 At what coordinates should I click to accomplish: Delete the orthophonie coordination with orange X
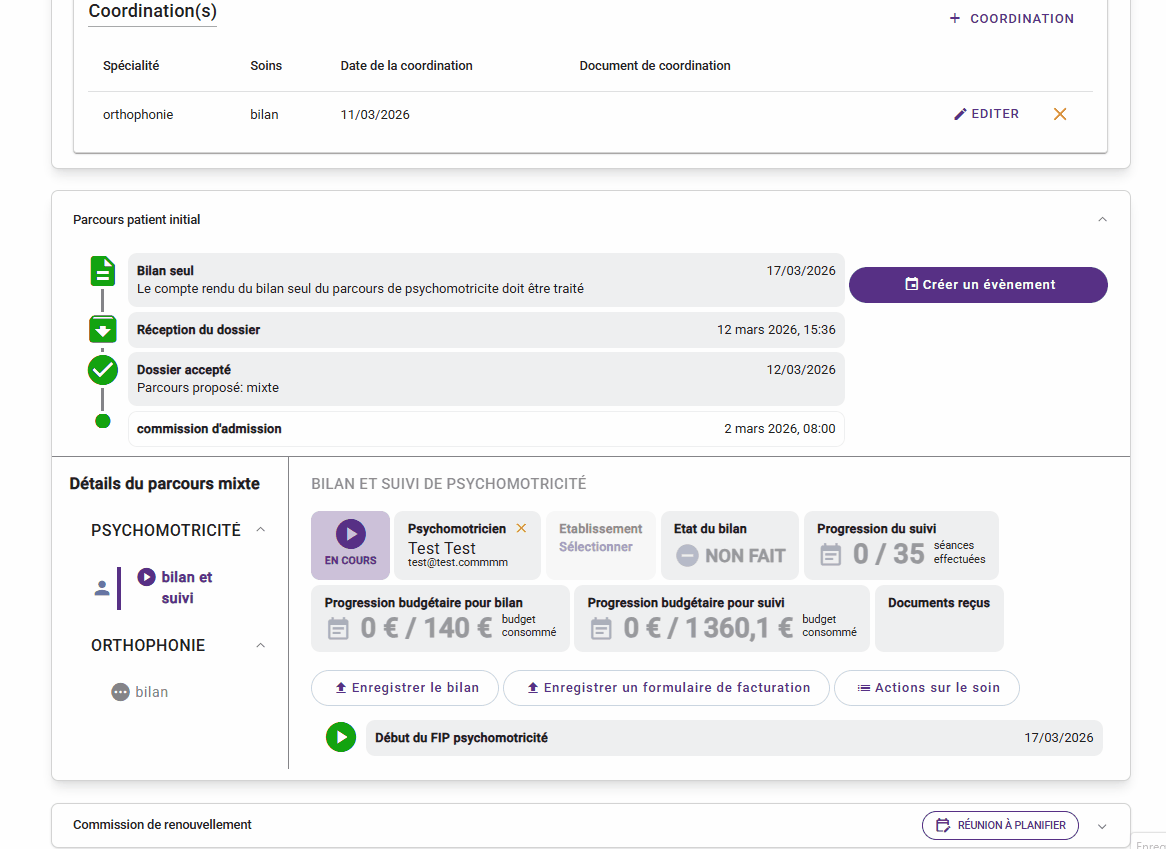pyautogui.click(x=1060, y=114)
